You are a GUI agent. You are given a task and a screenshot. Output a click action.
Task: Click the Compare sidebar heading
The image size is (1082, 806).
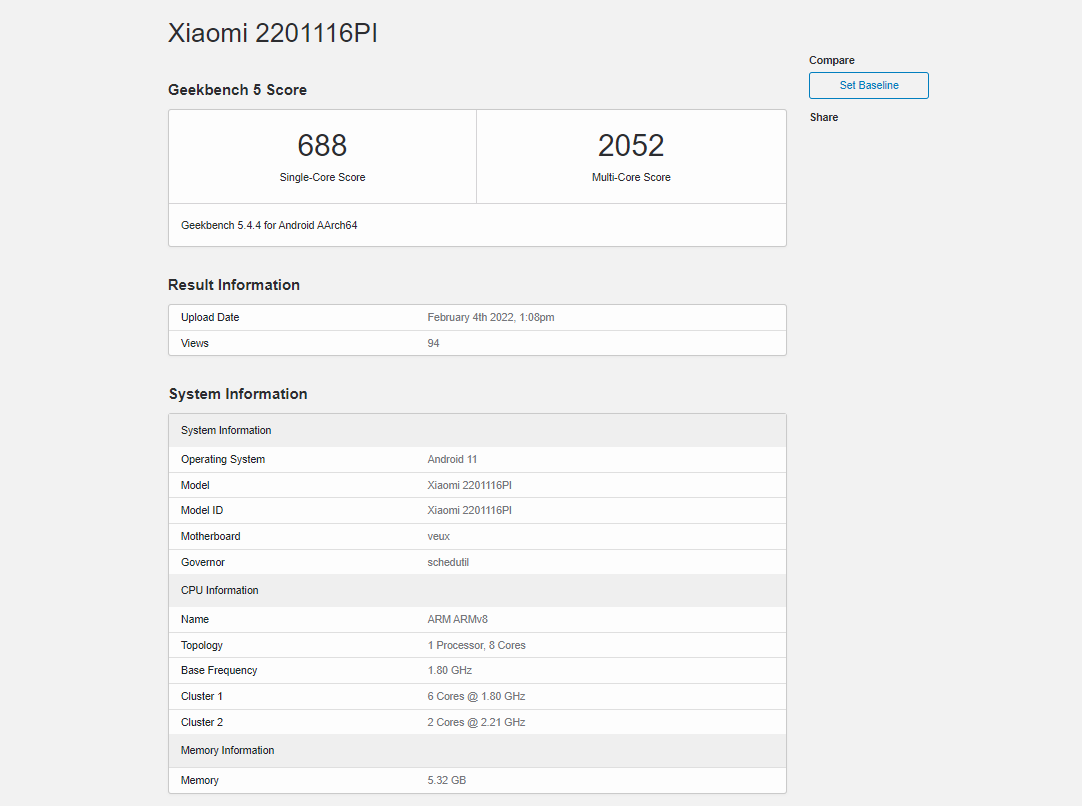832,61
